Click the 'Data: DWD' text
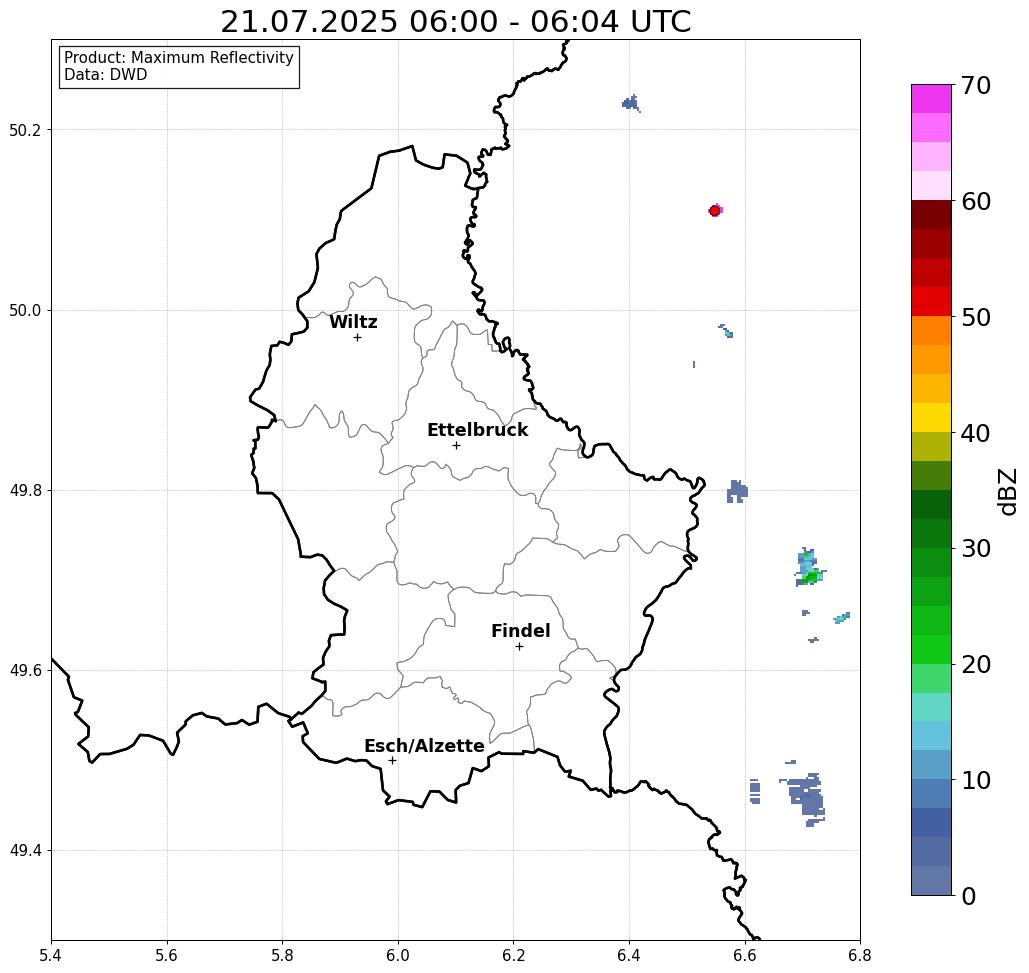The height and width of the screenshot is (973, 1029). pos(106,75)
